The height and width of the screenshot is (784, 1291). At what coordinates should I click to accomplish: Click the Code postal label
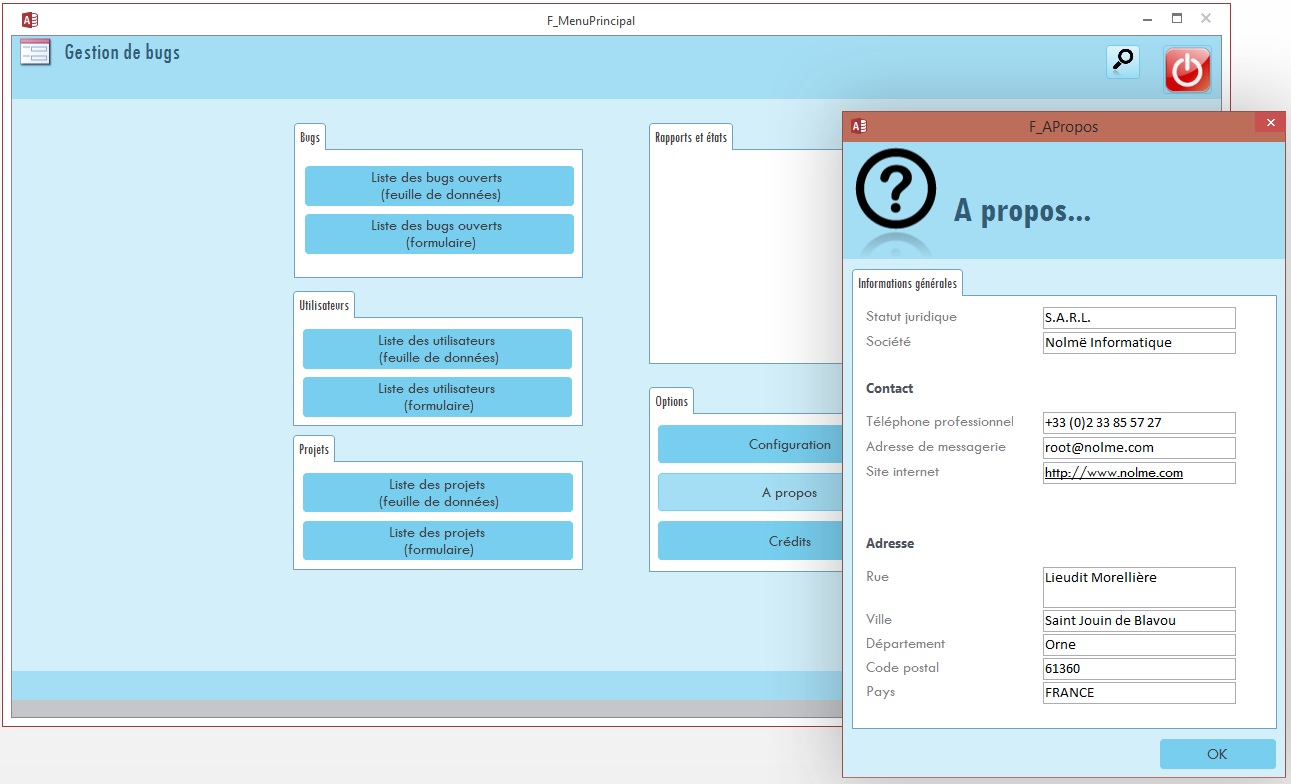(903, 667)
